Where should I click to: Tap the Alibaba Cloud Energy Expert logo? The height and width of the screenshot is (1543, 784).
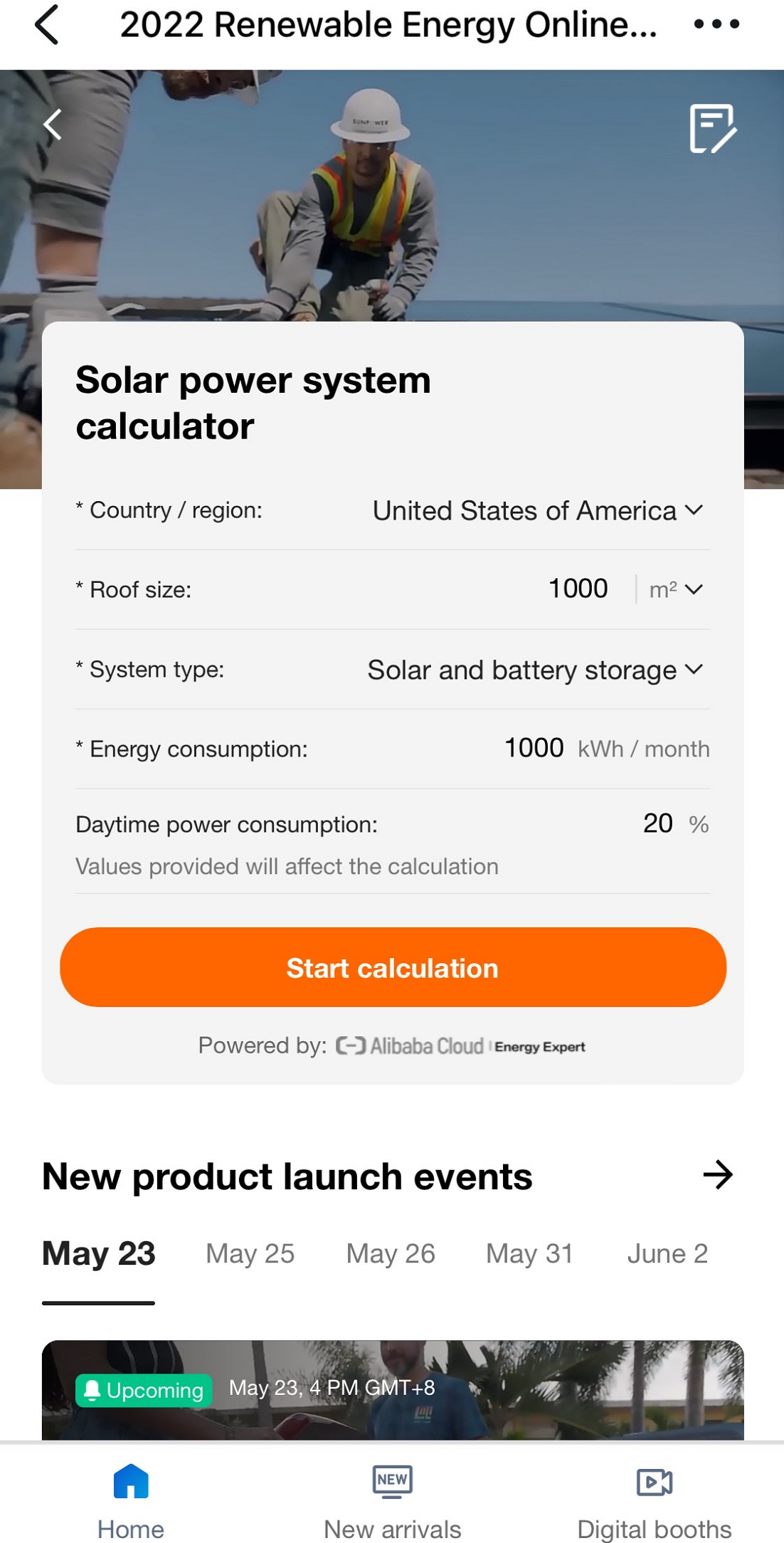coord(460,1046)
